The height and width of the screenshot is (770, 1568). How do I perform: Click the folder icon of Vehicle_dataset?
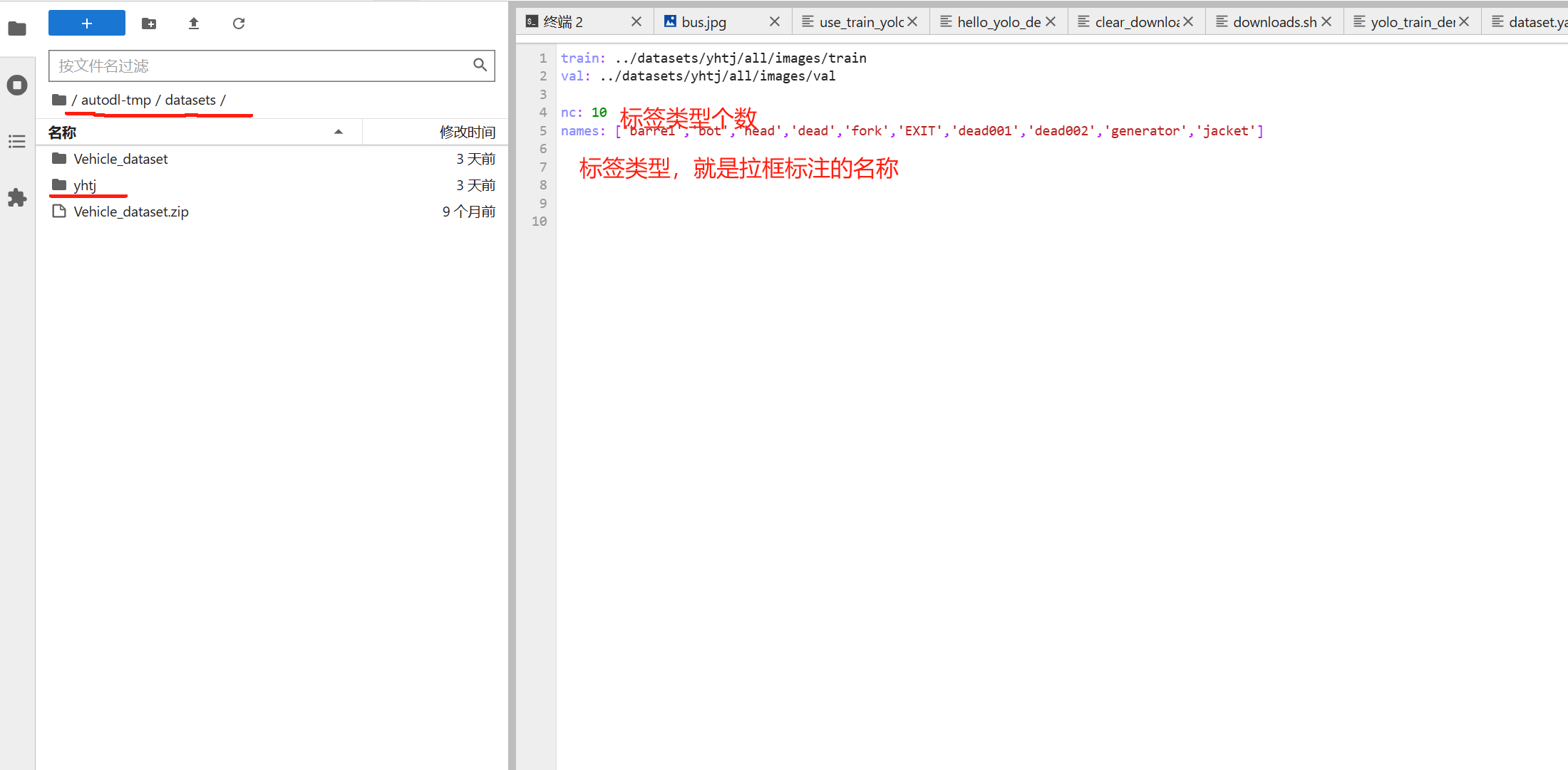[x=59, y=158]
